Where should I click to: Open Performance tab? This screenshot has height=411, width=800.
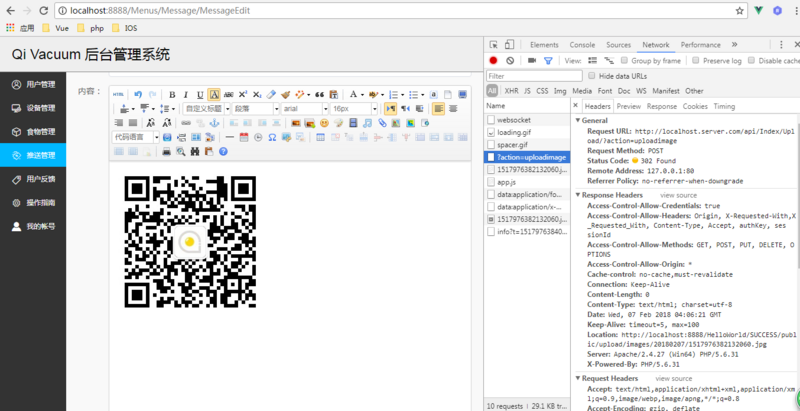[x=701, y=45]
